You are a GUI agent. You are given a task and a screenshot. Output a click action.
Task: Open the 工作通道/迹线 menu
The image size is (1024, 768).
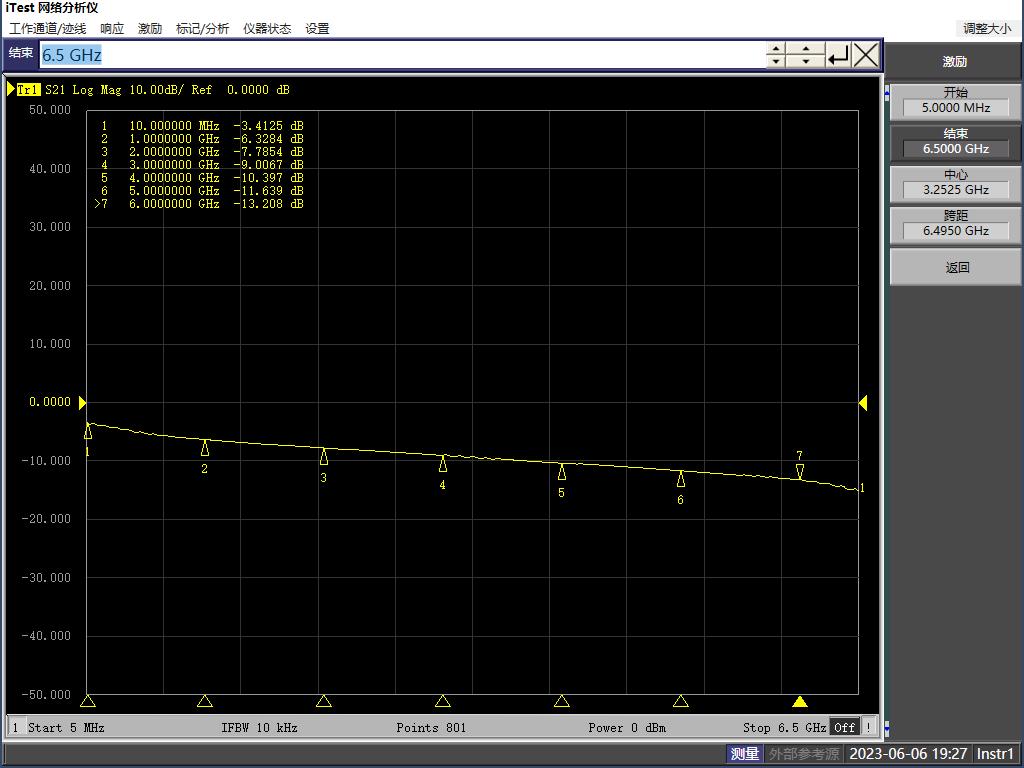tap(48, 29)
